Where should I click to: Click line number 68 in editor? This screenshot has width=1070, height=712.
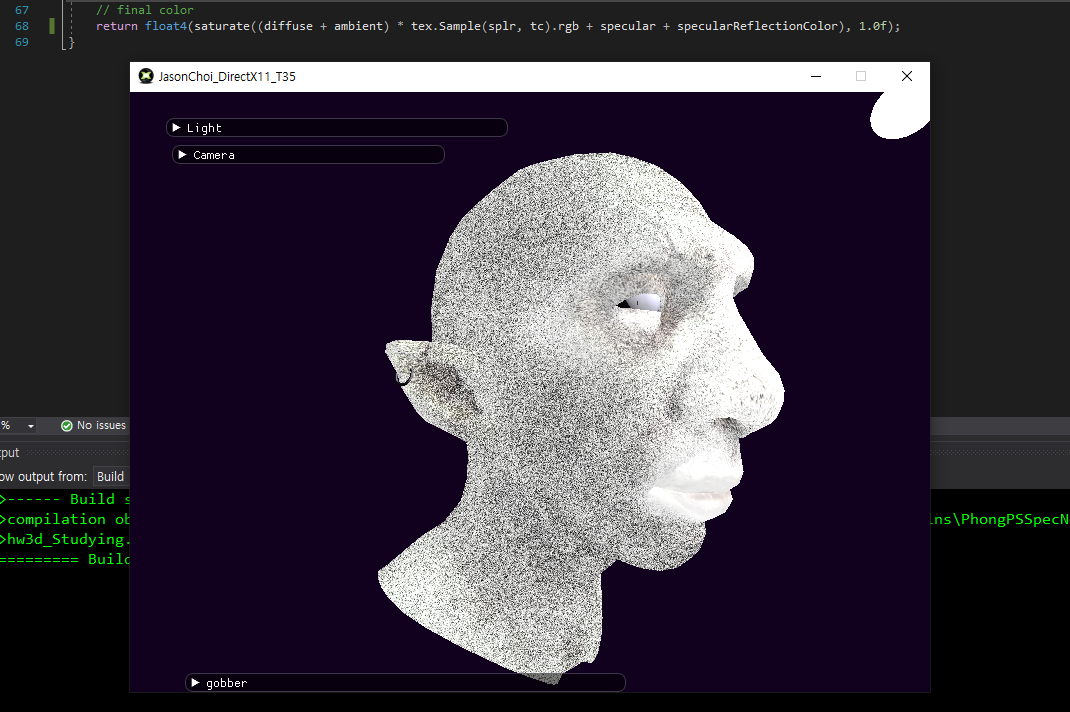click(22, 26)
